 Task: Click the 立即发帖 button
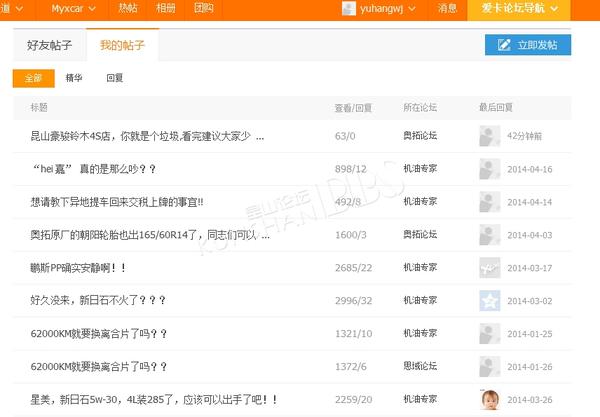(x=528, y=45)
